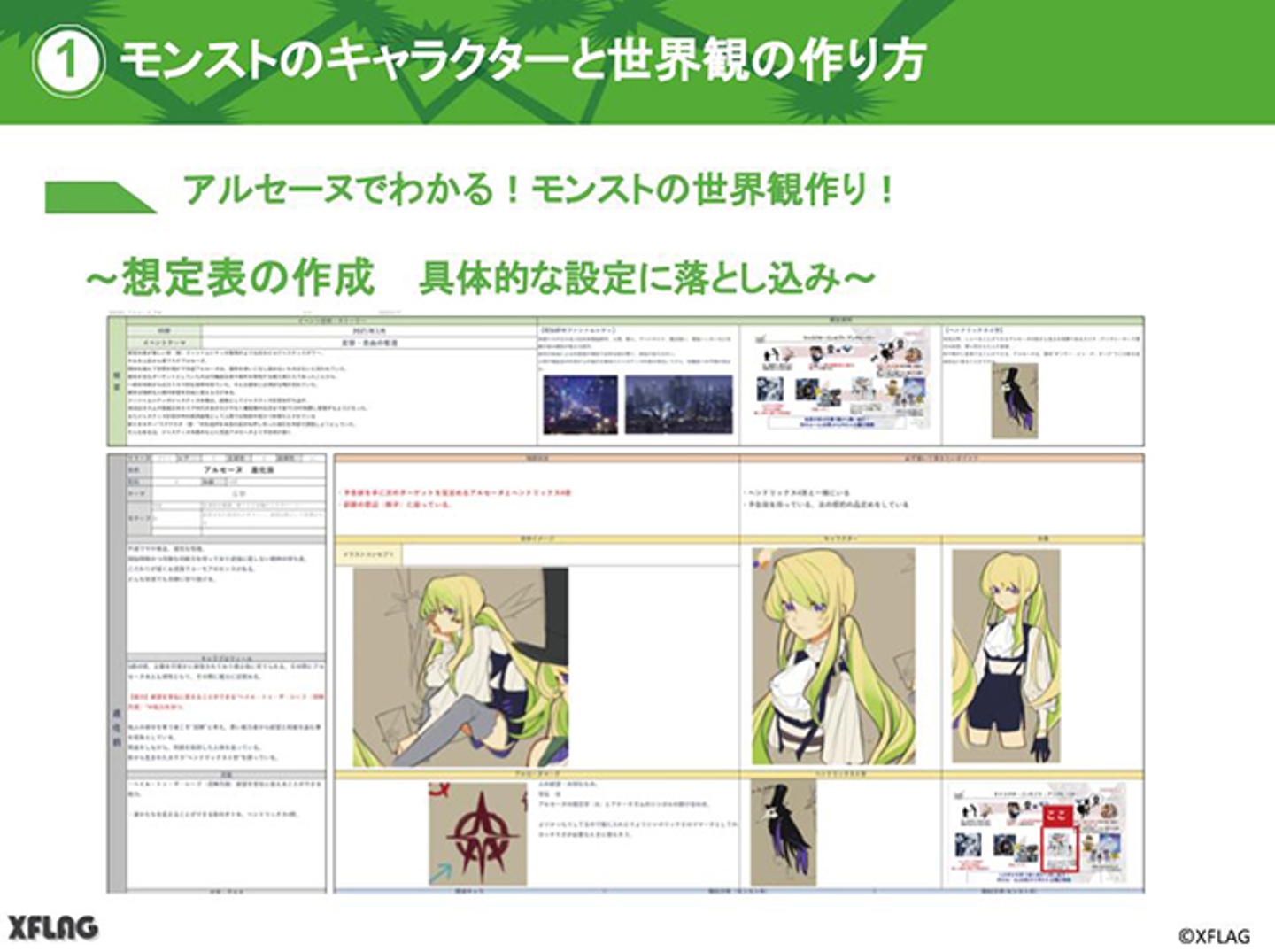This screenshot has height=952, width=1275.
Task: Open the Arsène sitting pose illustration
Action: click(460, 667)
